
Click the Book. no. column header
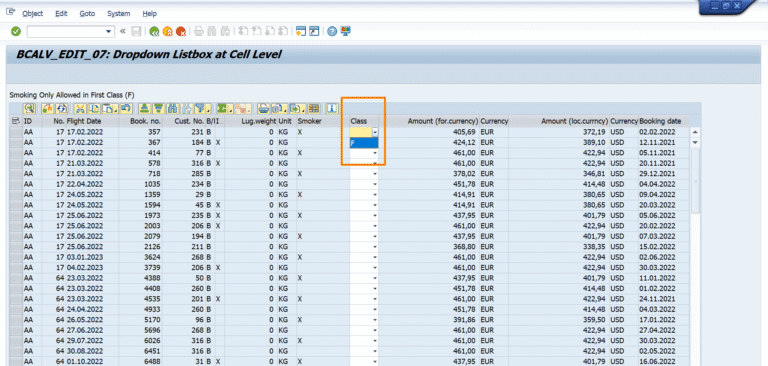pos(140,121)
